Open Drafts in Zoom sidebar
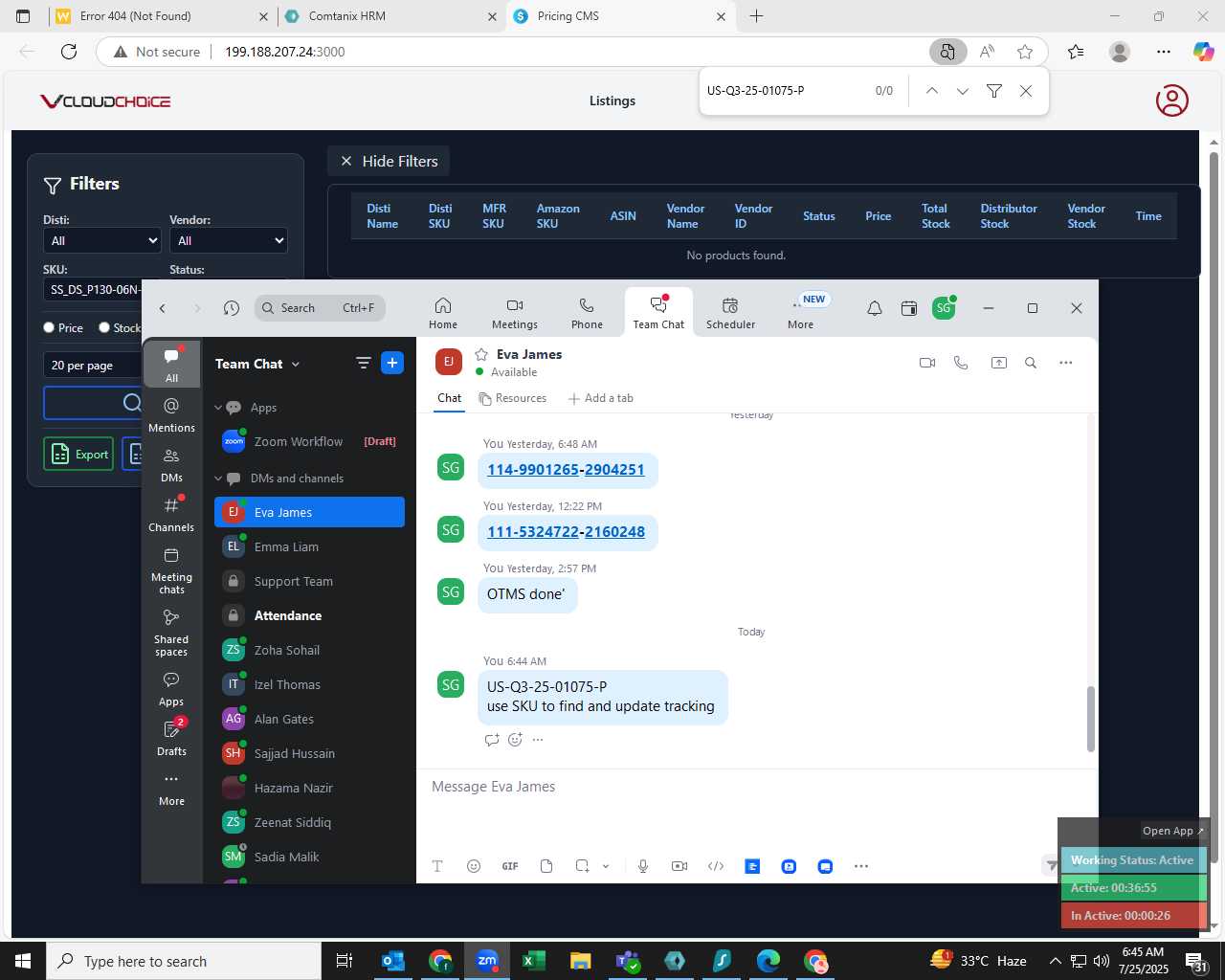Image resolution: width=1225 pixels, height=980 pixels. coord(171,737)
